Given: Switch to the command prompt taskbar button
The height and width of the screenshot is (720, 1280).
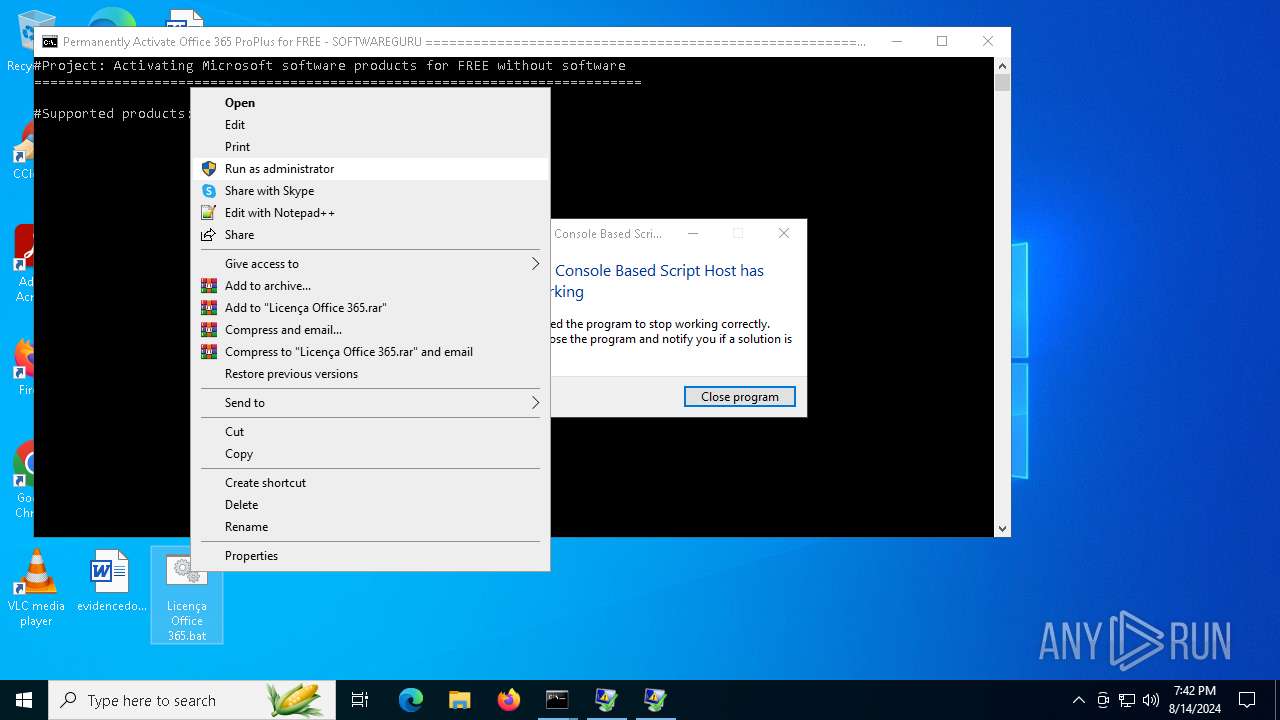Looking at the screenshot, I should (557, 700).
